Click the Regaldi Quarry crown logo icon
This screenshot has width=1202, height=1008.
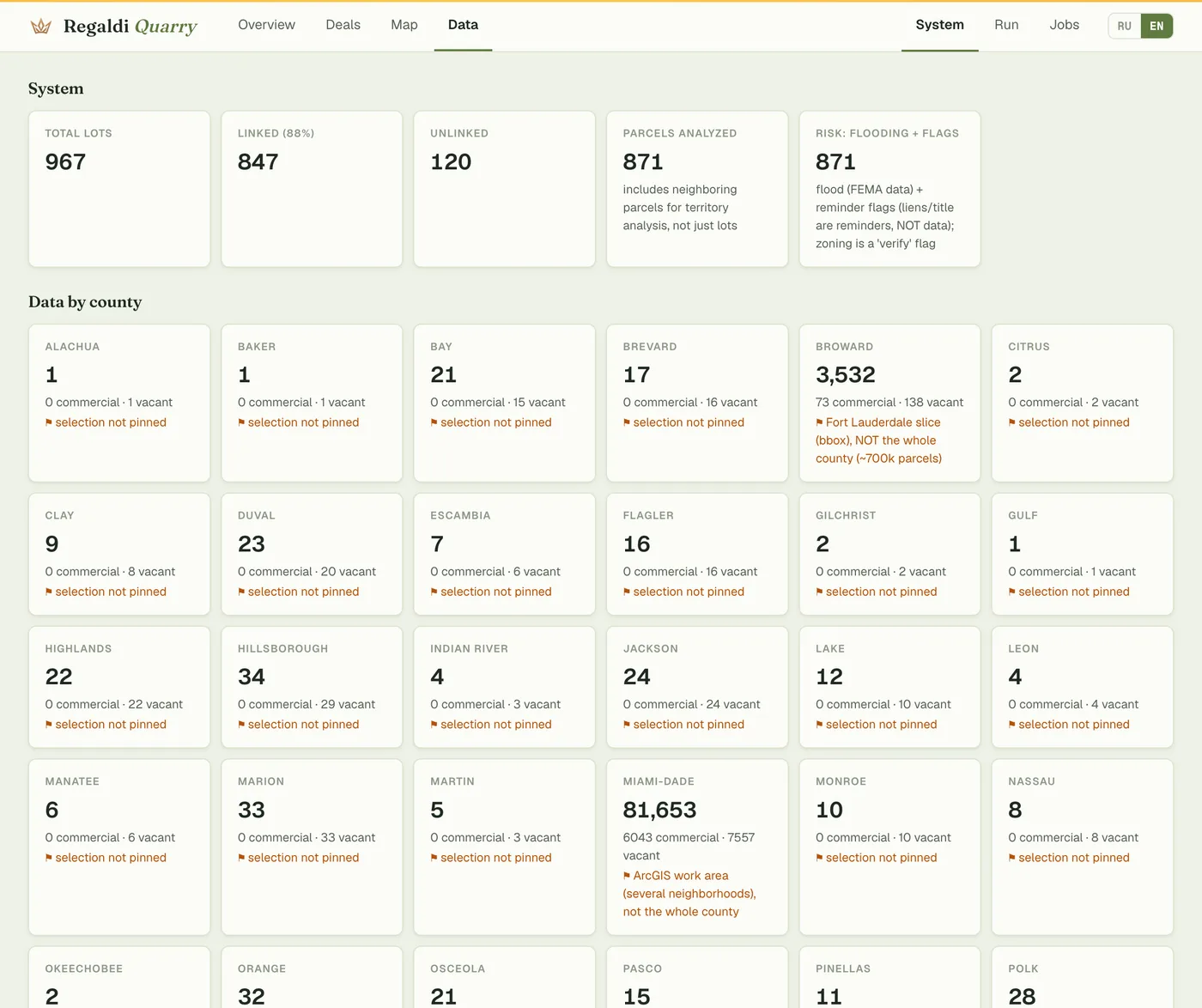coord(40,26)
